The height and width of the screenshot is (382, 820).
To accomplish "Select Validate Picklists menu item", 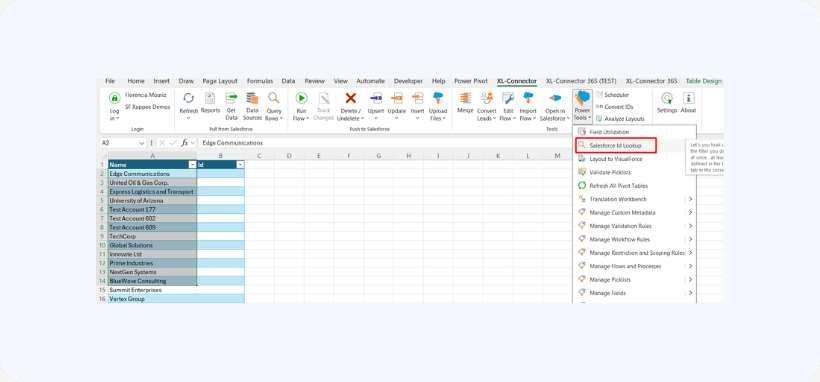I will pos(634,172).
